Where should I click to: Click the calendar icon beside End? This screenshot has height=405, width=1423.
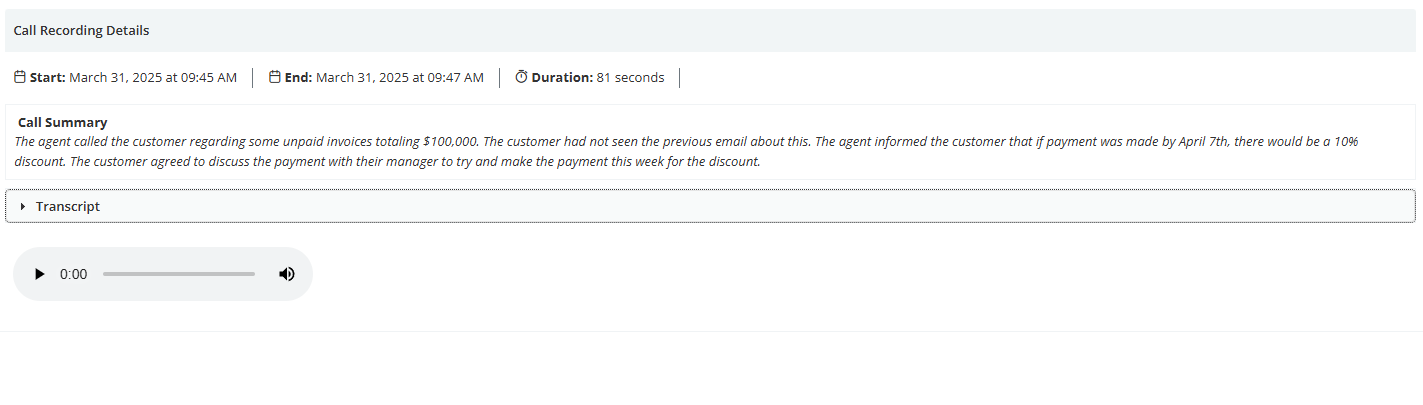(x=275, y=77)
